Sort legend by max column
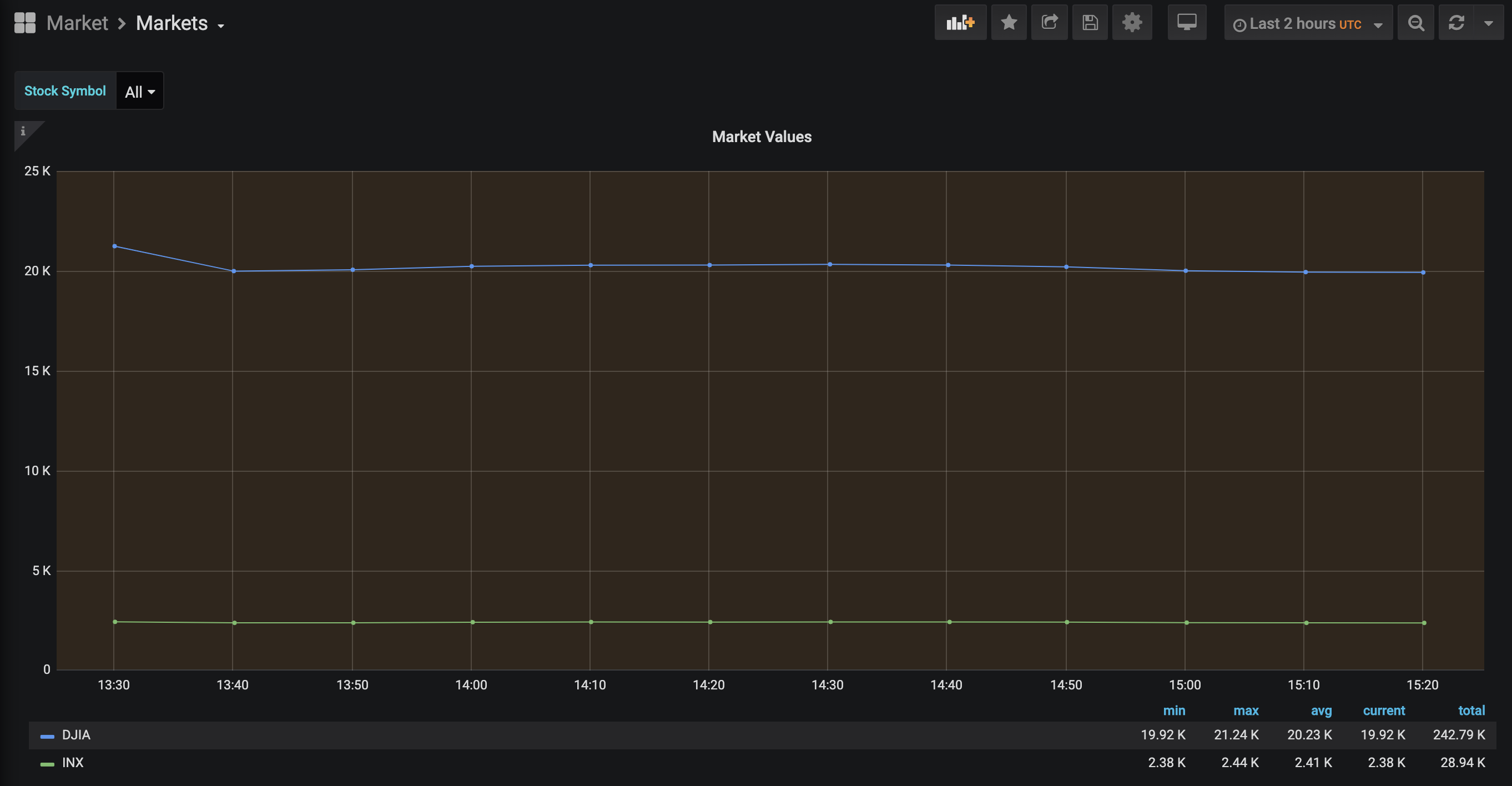This screenshot has width=1512, height=786. pos(1246,711)
